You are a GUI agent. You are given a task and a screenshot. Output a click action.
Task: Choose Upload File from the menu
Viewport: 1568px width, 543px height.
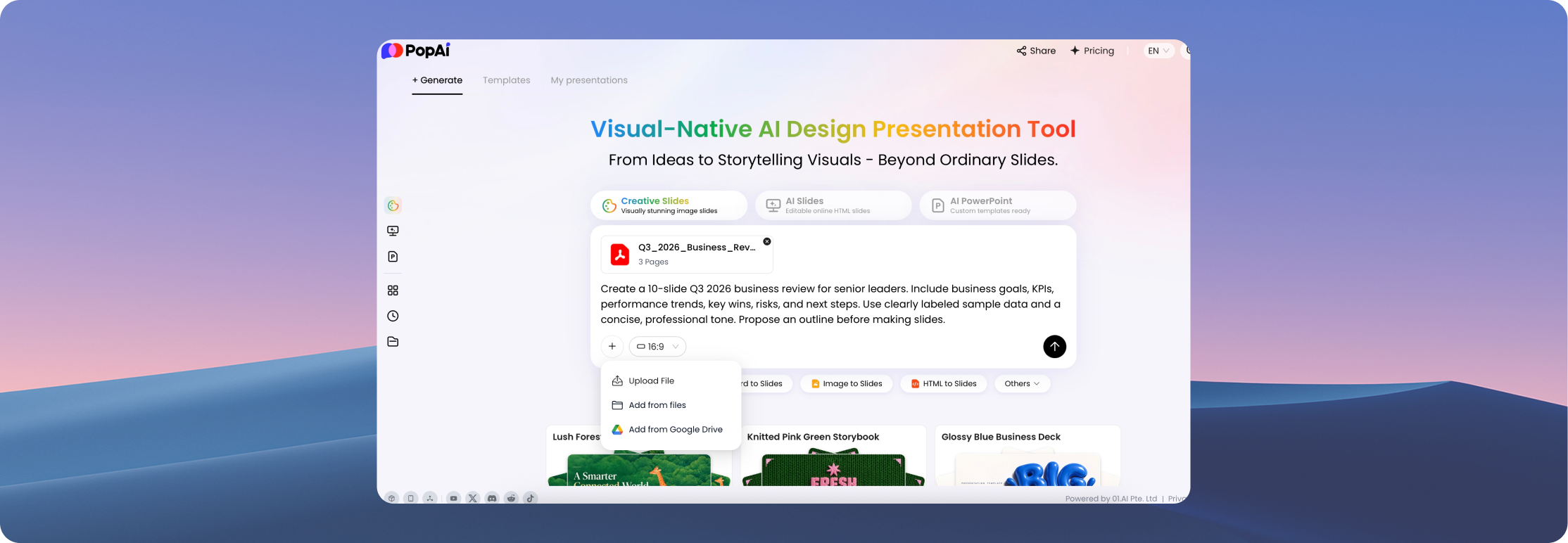click(671, 381)
